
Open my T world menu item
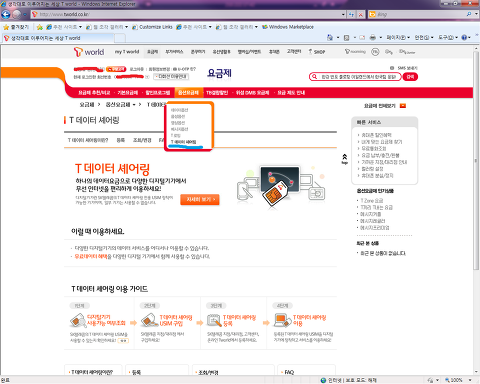click(127, 52)
